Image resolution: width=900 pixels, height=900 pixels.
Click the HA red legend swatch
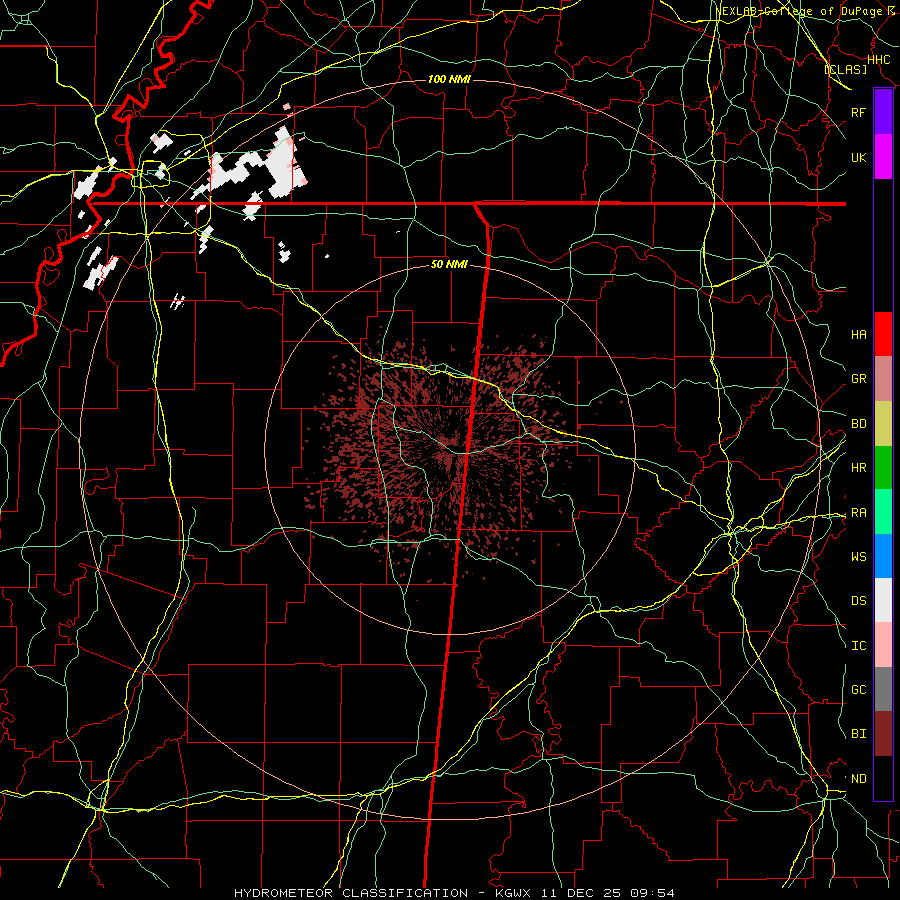coord(883,334)
